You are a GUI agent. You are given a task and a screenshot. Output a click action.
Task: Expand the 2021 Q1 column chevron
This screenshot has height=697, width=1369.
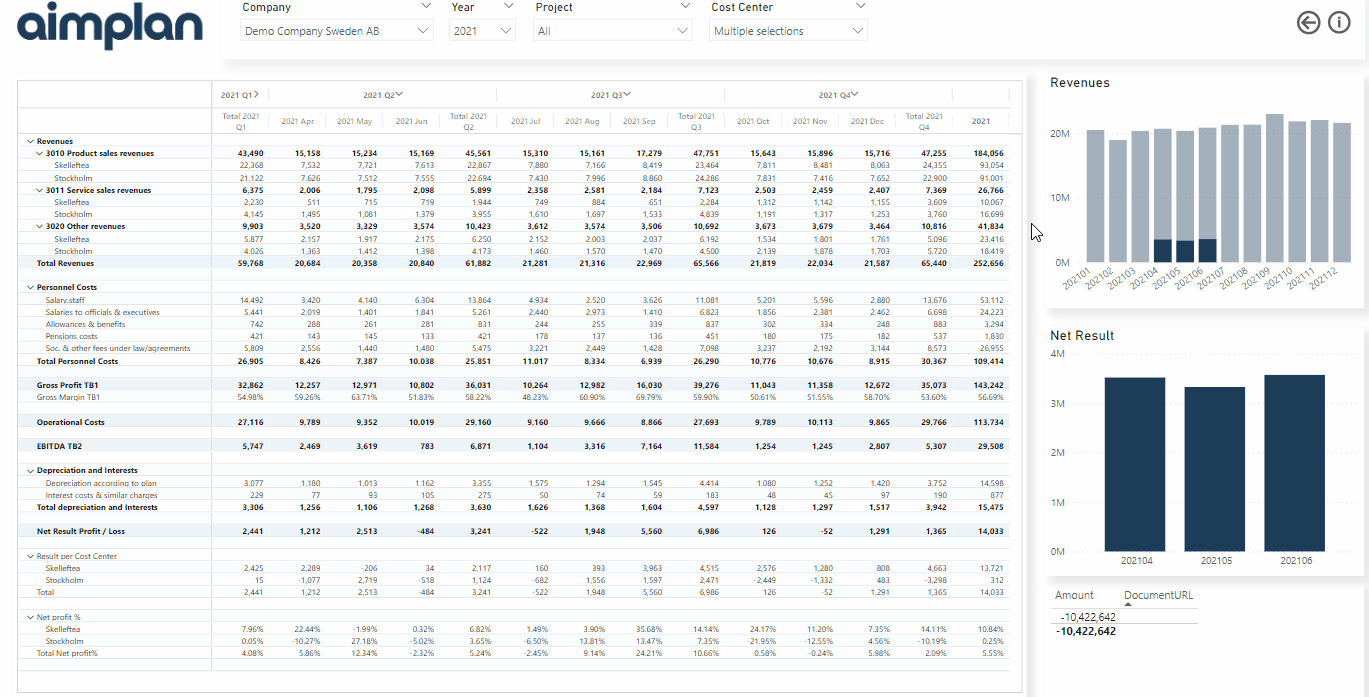click(256, 95)
